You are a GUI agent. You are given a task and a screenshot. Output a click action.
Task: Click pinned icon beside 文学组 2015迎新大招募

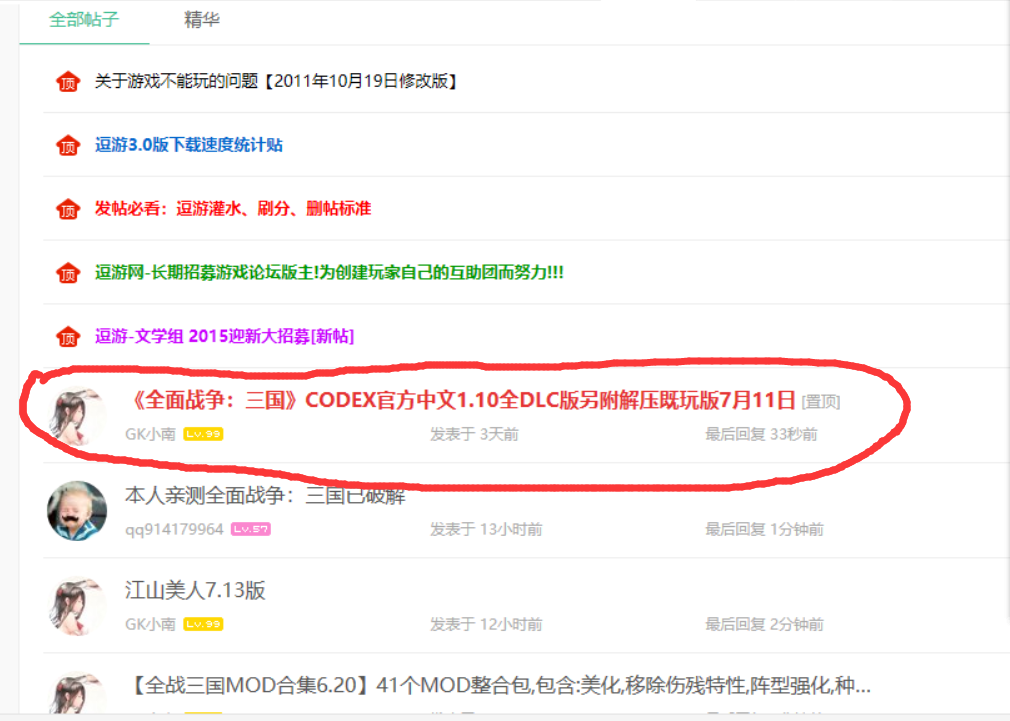(x=68, y=337)
